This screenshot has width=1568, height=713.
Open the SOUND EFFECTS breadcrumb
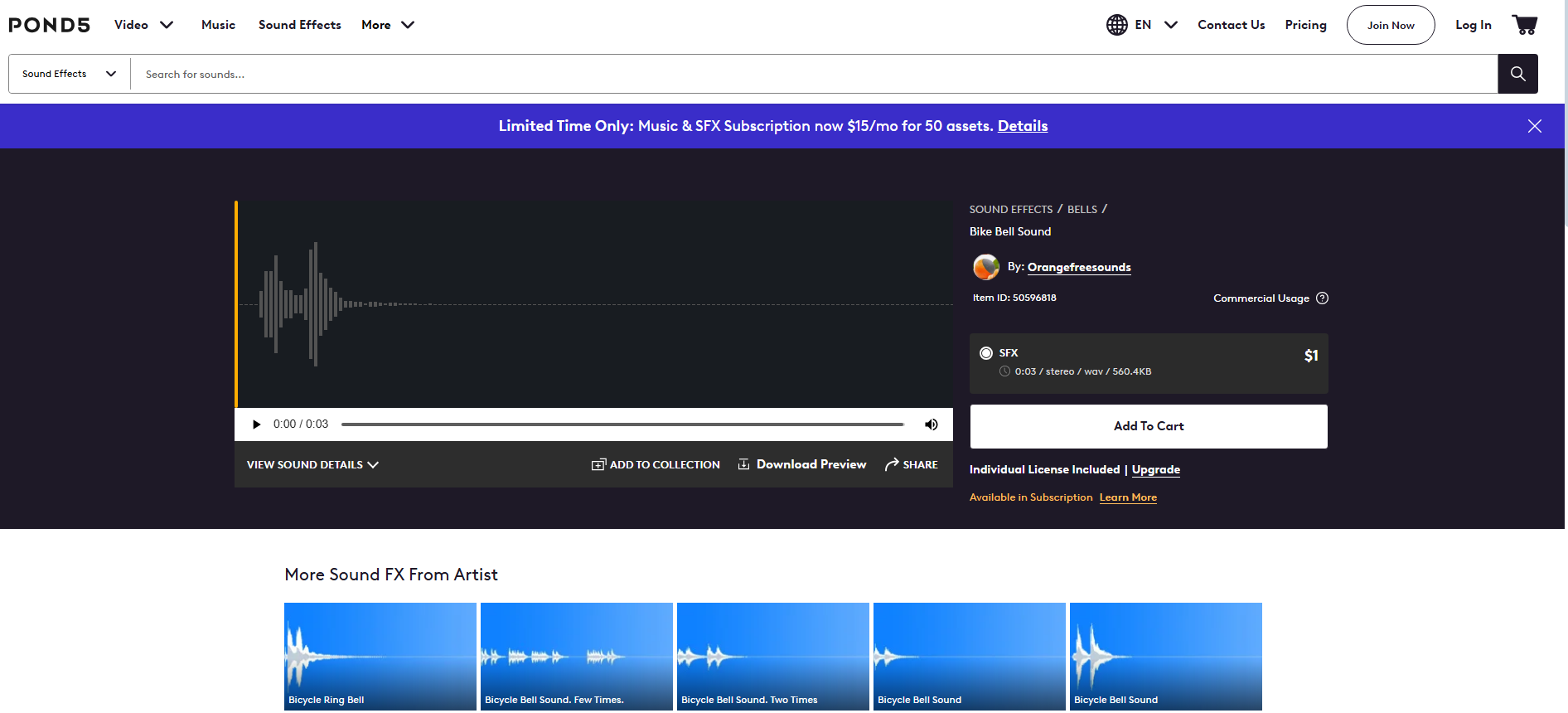(1010, 210)
